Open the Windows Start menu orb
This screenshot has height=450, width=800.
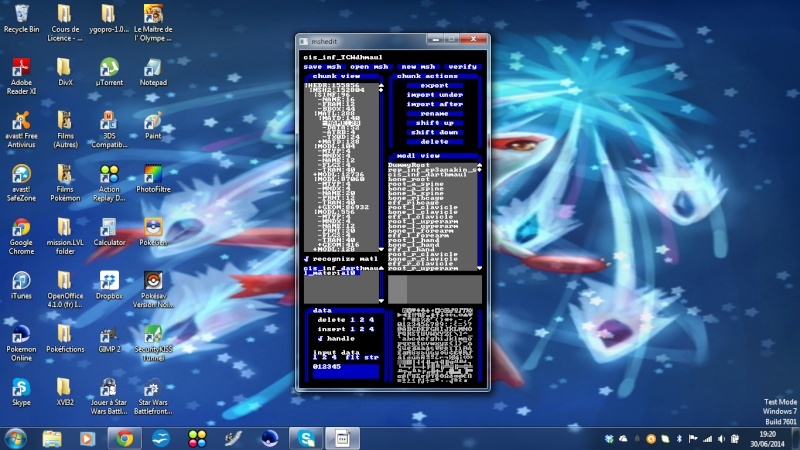(15, 438)
